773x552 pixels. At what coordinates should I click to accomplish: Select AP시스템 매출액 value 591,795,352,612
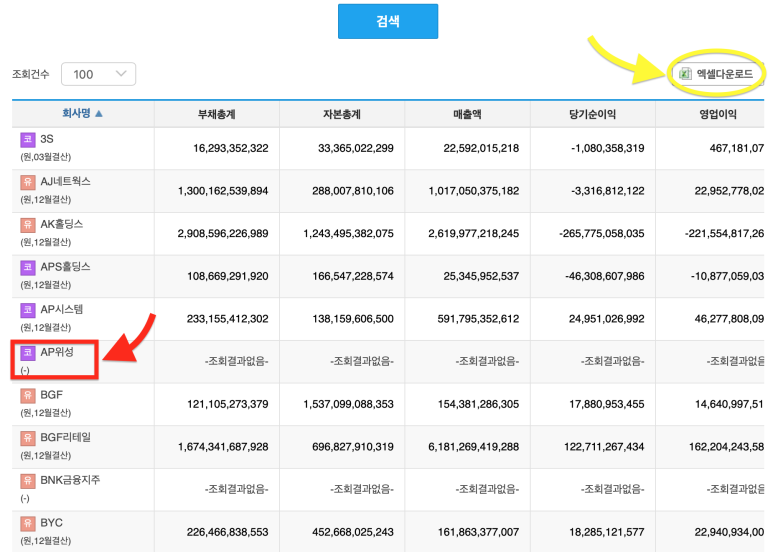click(478, 319)
